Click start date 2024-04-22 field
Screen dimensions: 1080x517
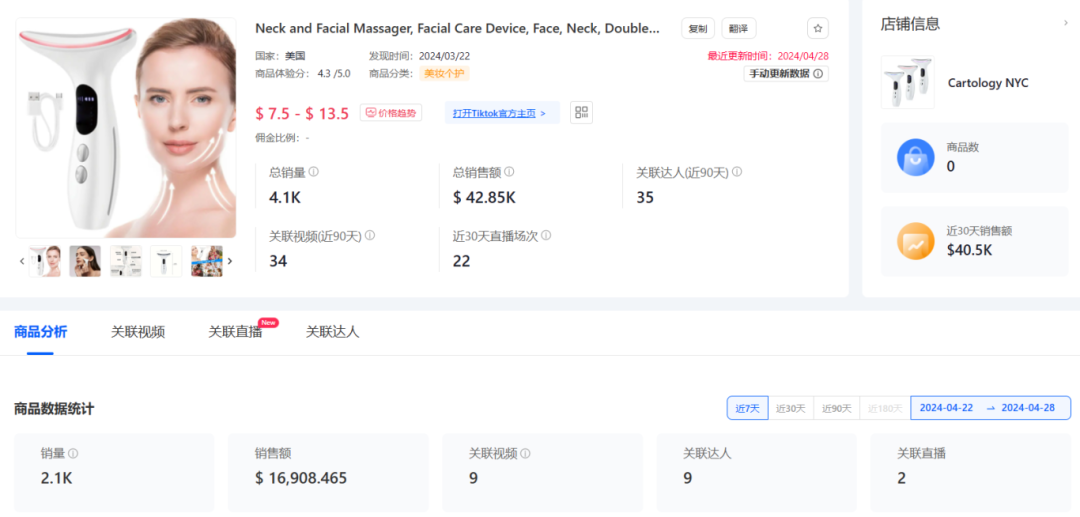(946, 408)
